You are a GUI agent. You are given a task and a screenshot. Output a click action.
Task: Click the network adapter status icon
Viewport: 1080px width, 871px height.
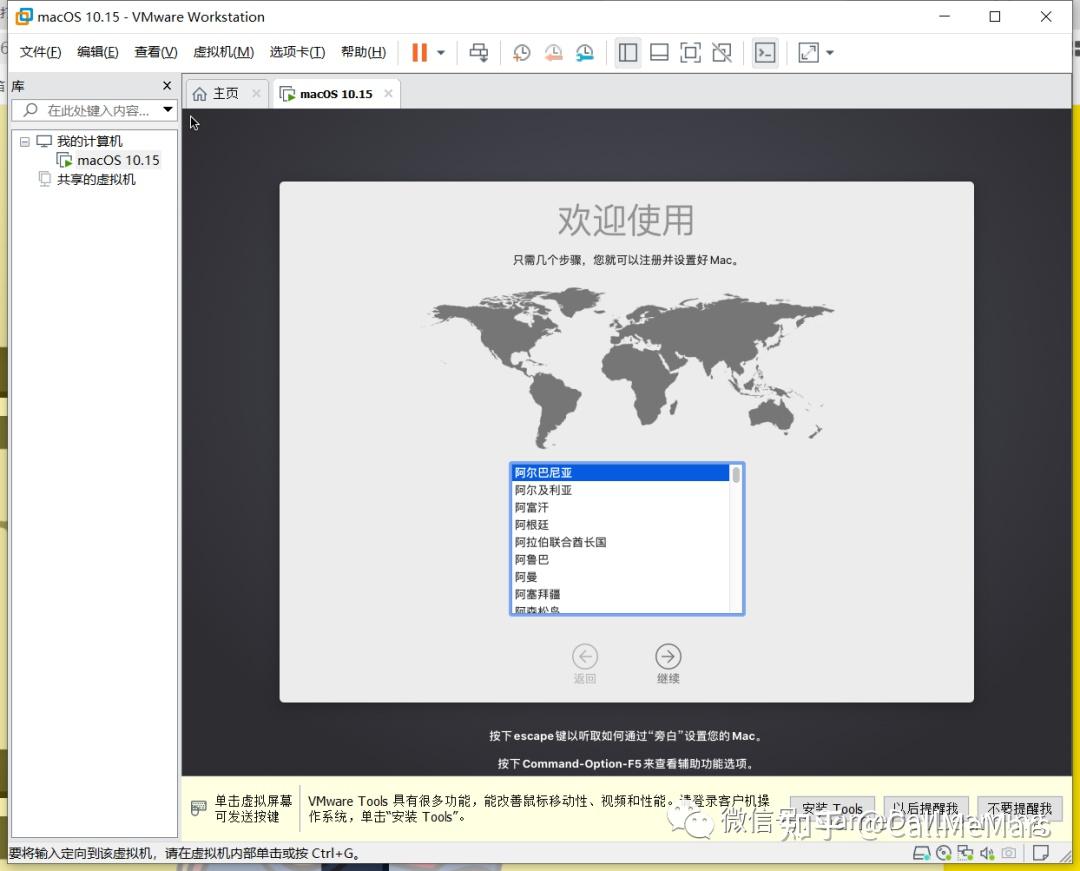tap(965, 854)
